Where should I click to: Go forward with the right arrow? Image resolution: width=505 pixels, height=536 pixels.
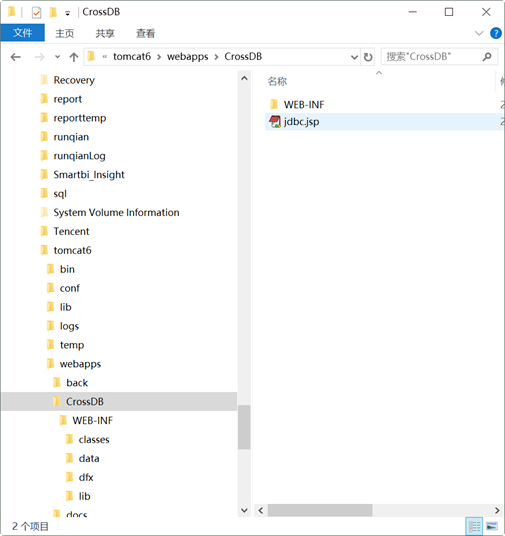40,57
